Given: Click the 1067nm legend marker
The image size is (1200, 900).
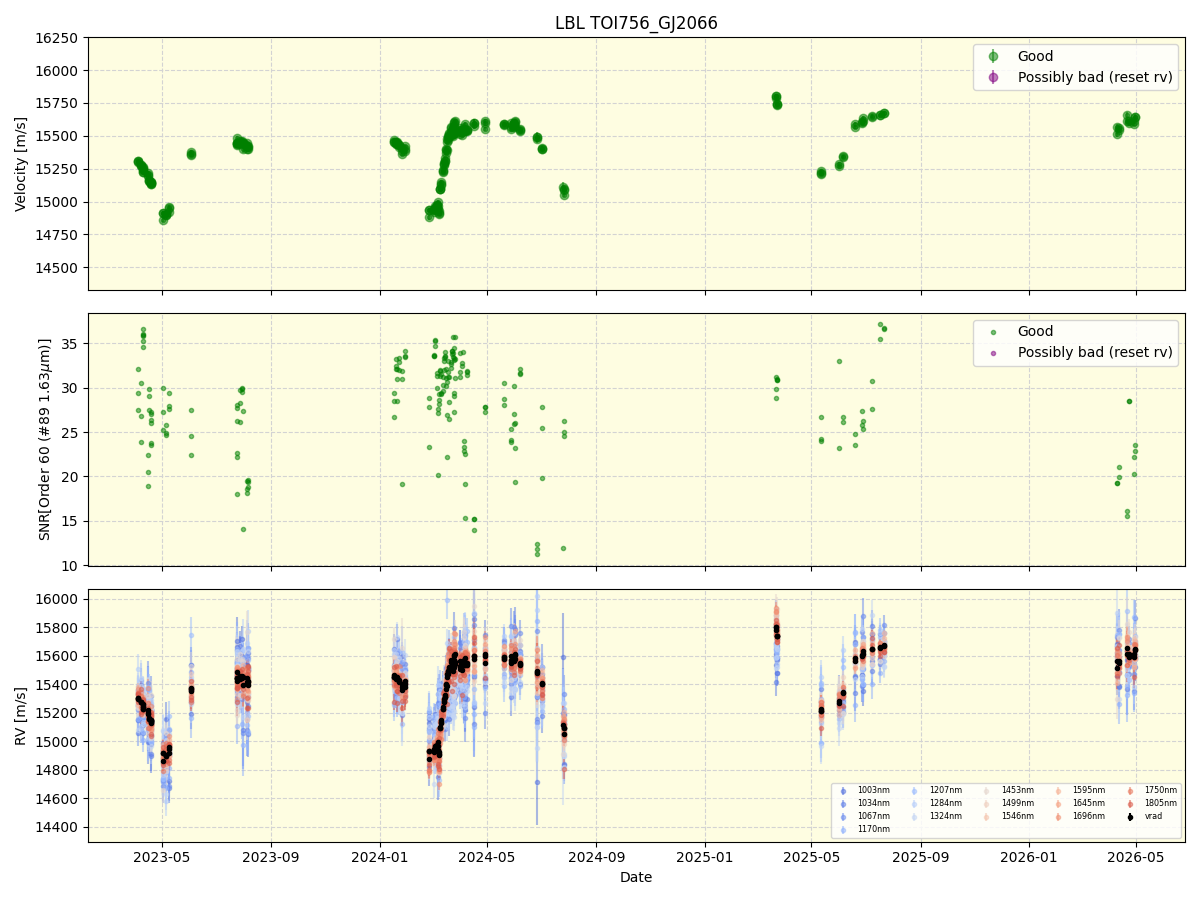Looking at the screenshot, I should tap(843, 817).
